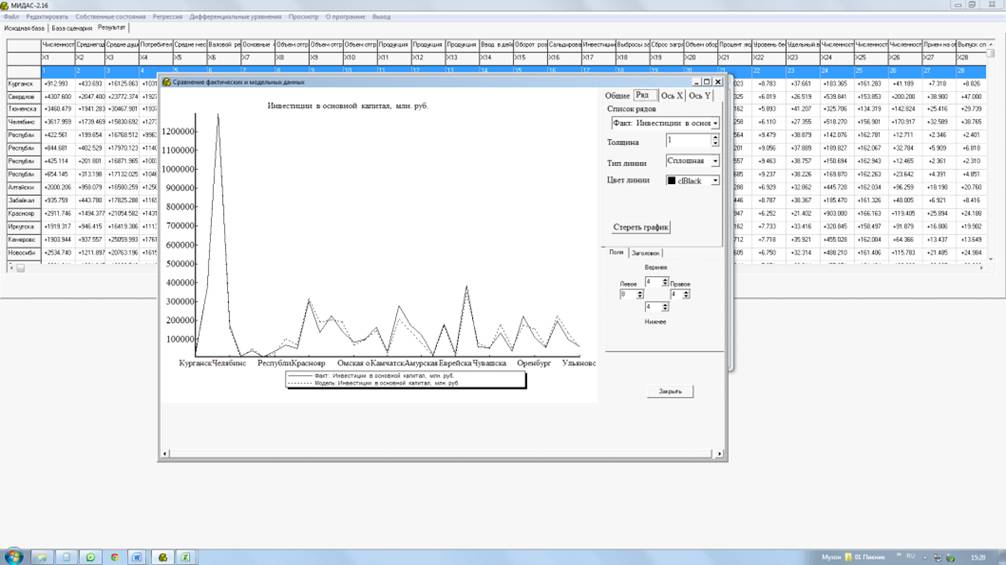This screenshot has height=565, width=1006.
Task: Open Word from the taskbar
Action: pyautogui.click(x=138, y=556)
